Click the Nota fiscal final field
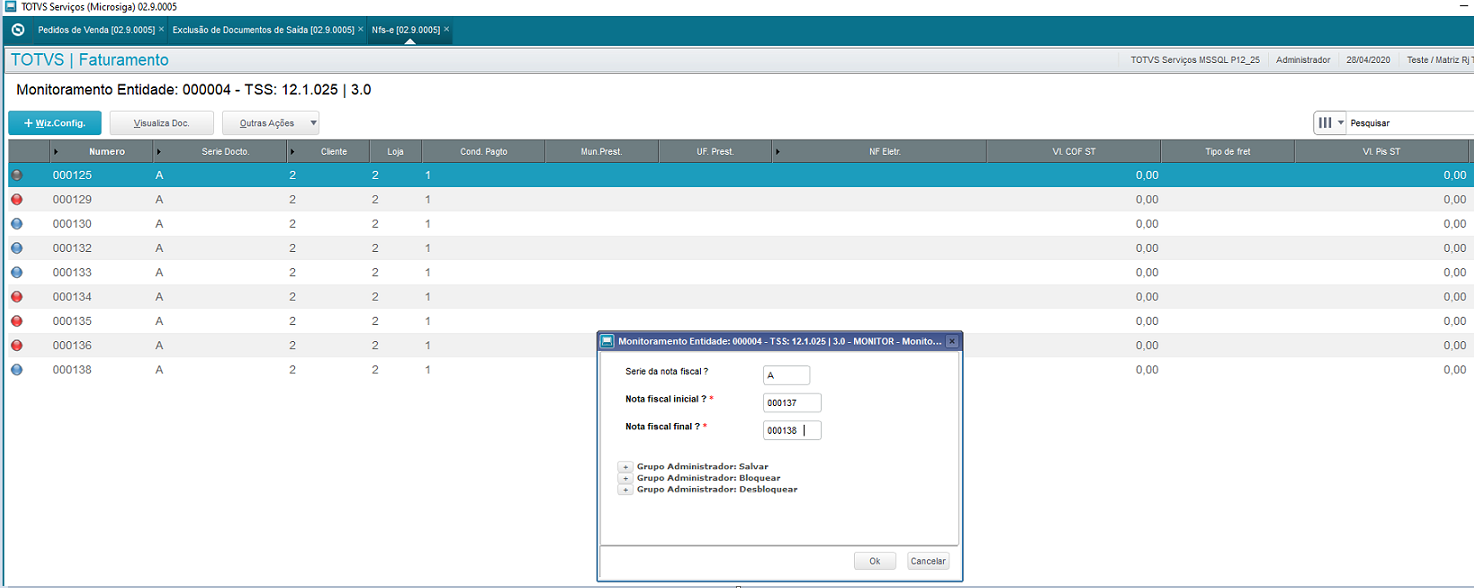This screenshot has width=1474, height=588. pyautogui.click(x=791, y=430)
